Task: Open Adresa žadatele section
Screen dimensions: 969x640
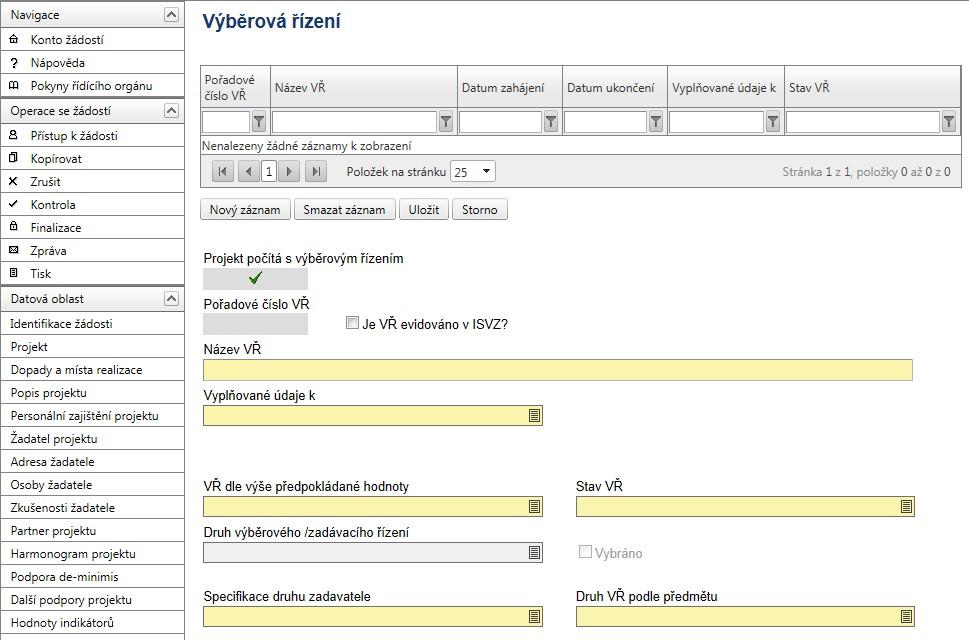Action: [x=92, y=461]
